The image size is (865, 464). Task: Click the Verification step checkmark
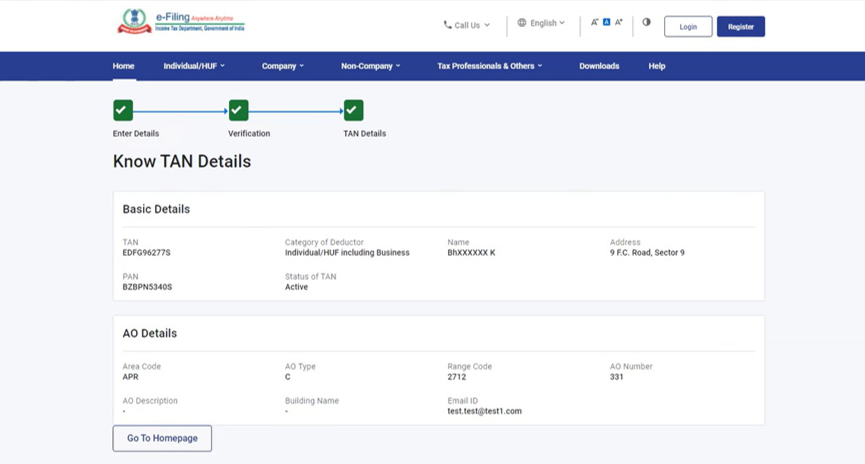point(238,110)
